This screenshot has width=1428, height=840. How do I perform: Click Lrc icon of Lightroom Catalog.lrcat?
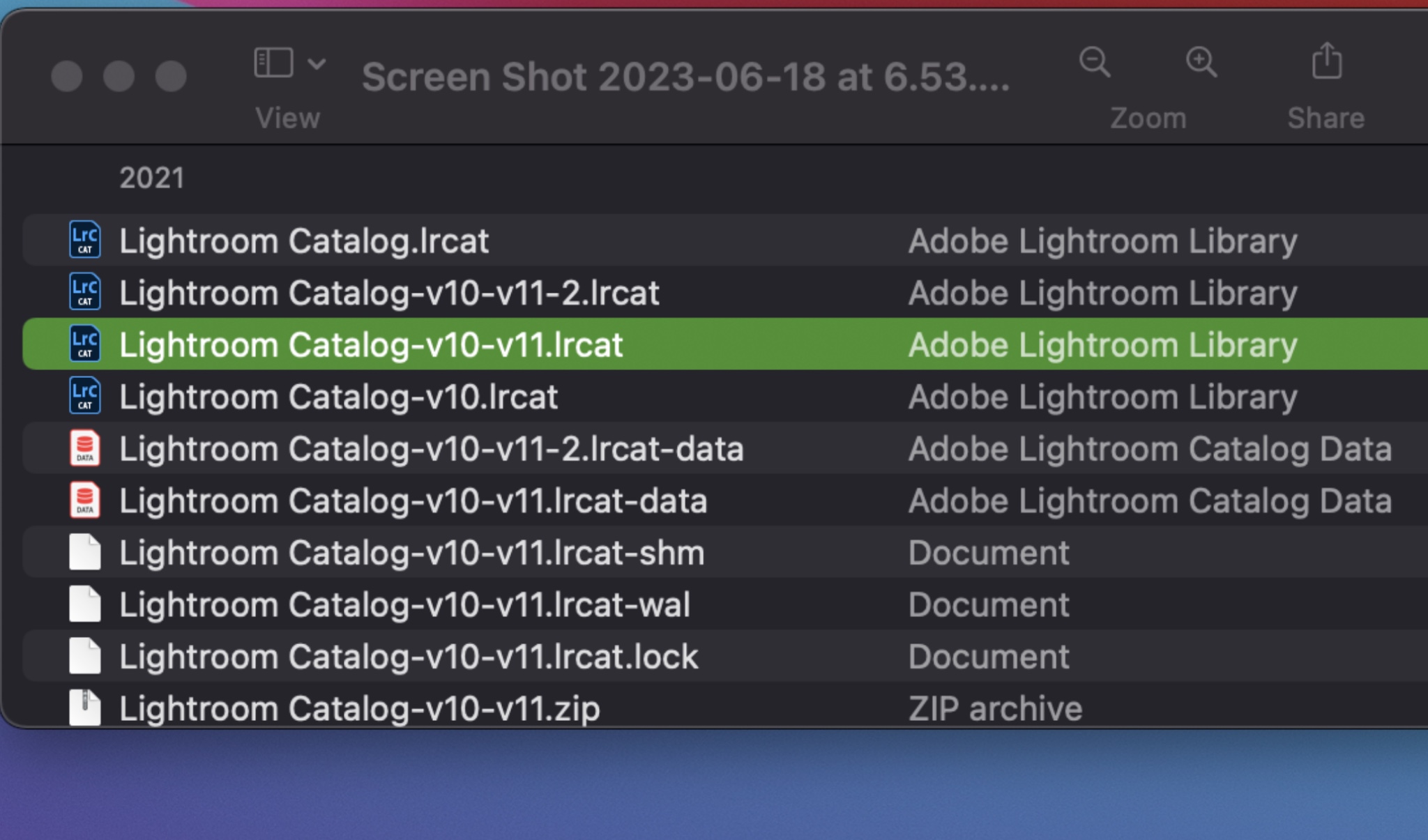coord(85,240)
